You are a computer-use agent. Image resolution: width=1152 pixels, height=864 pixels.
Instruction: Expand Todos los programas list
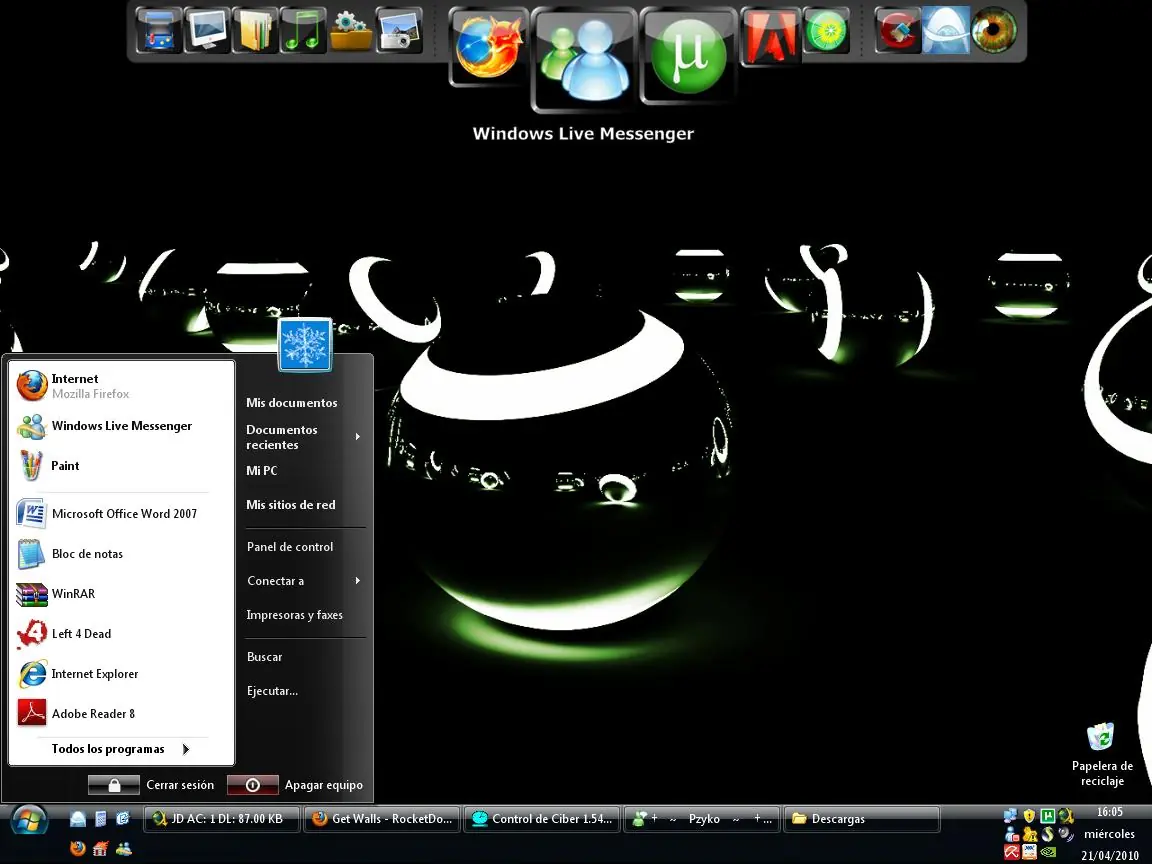(x=120, y=749)
